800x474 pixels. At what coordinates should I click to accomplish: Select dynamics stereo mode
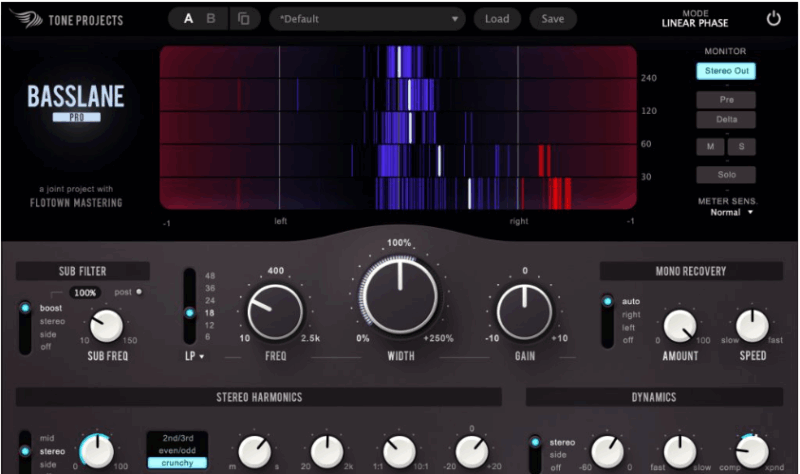pyautogui.click(x=562, y=442)
